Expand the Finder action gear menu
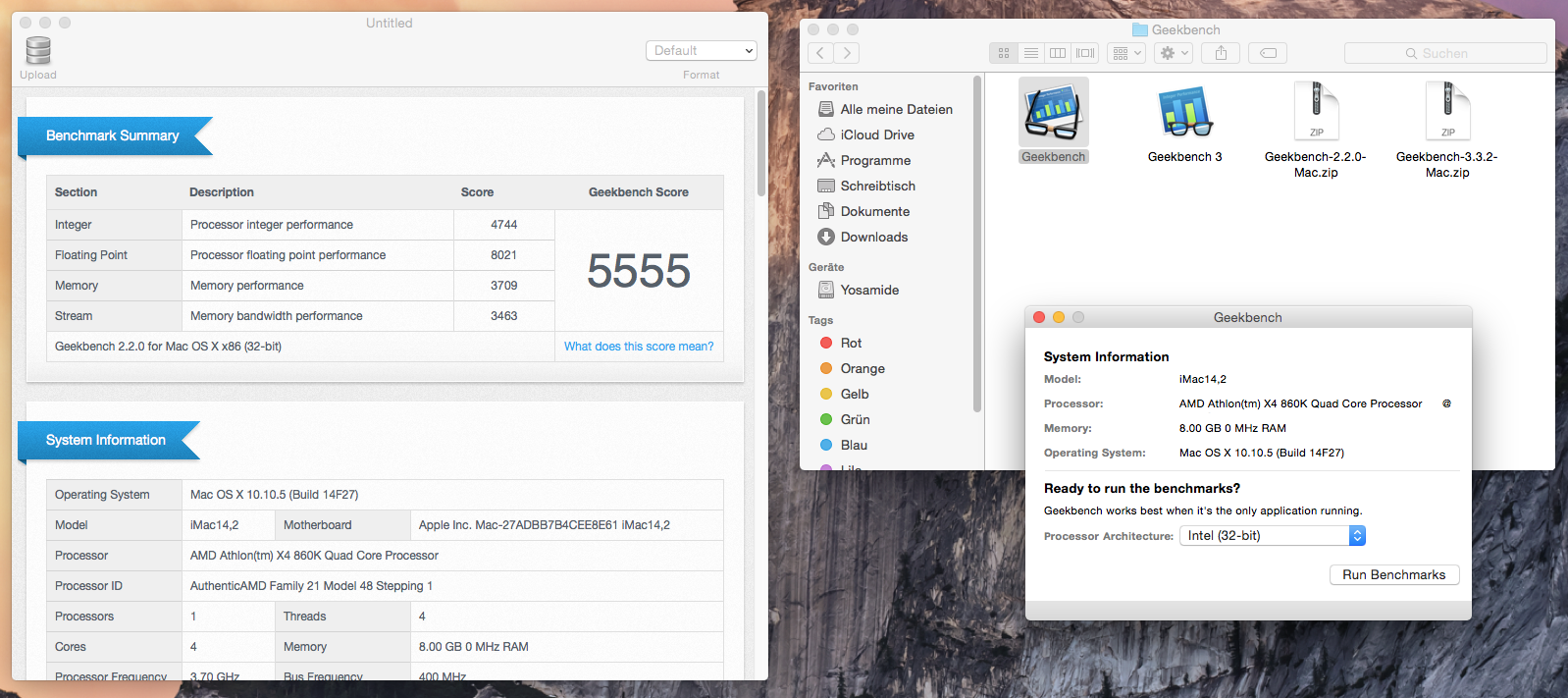1568x698 pixels. click(x=1174, y=53)
